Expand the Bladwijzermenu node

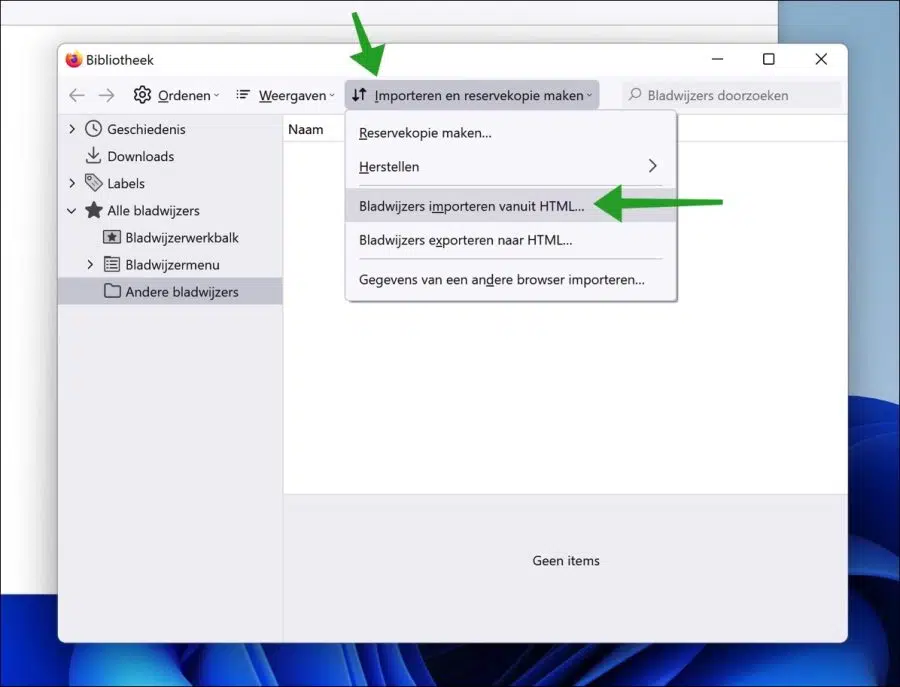[91, 265]
